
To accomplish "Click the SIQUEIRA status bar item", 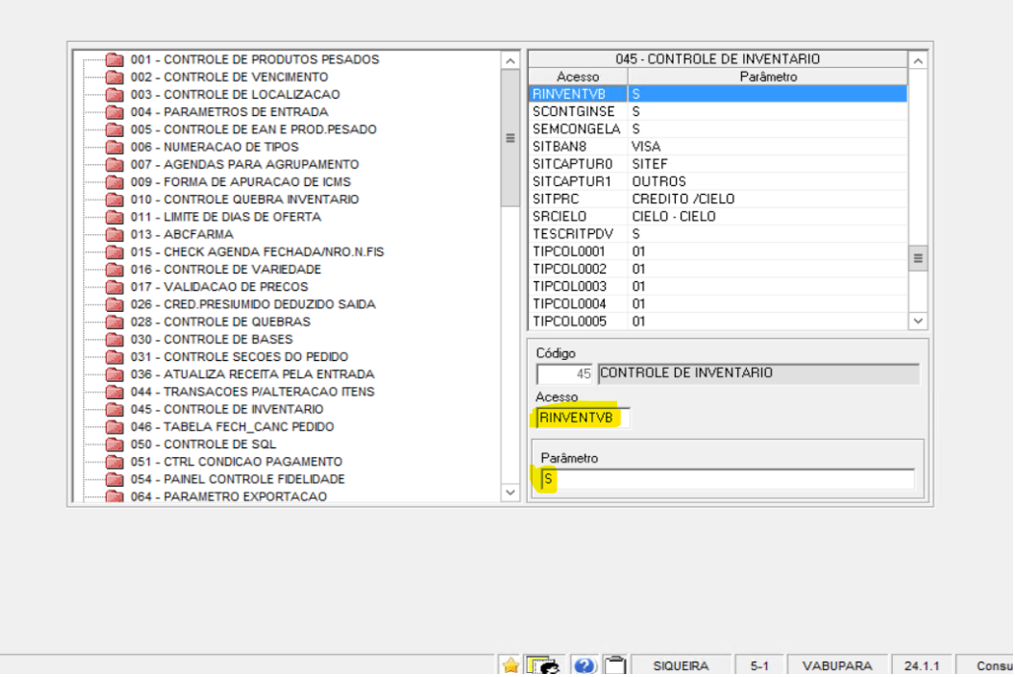I will pos(683,665).
